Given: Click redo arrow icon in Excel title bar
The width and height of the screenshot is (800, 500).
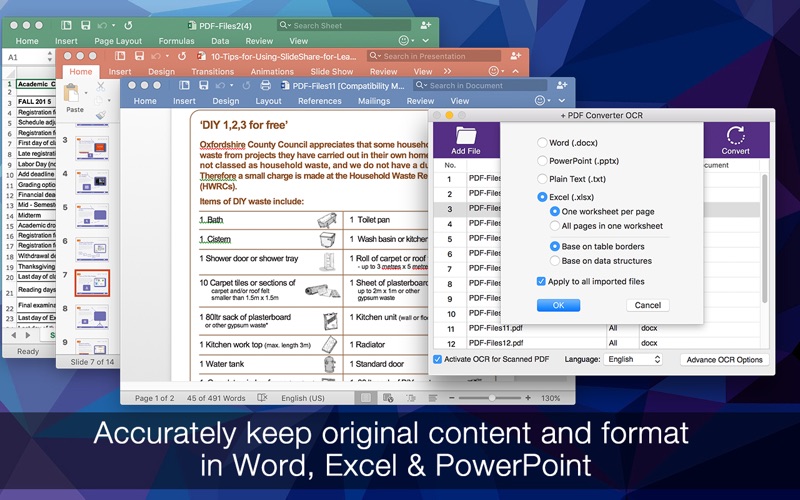Looking at the screenshot, I should 128,25.
